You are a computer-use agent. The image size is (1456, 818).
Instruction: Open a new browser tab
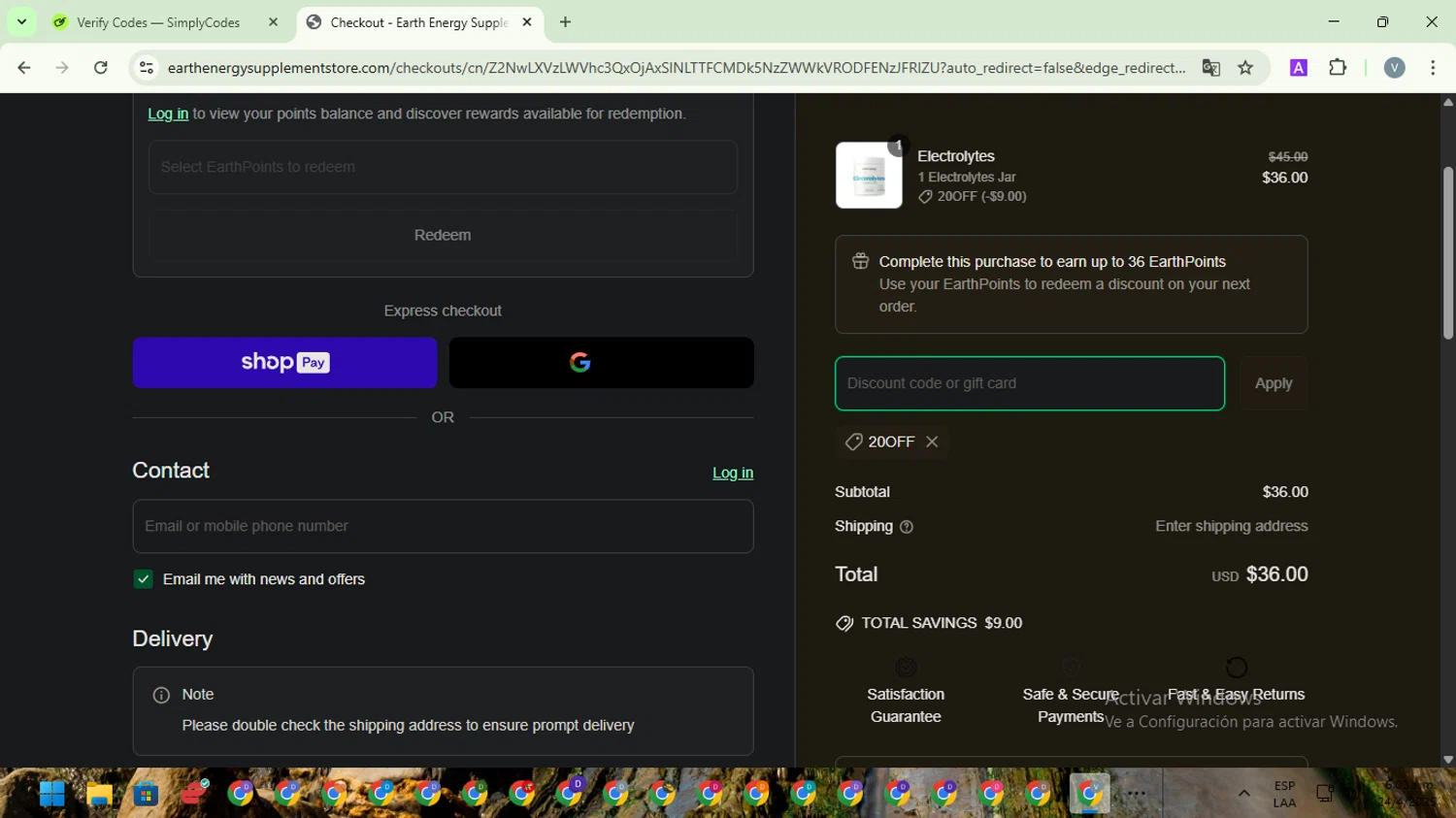[x=565, y=22]
